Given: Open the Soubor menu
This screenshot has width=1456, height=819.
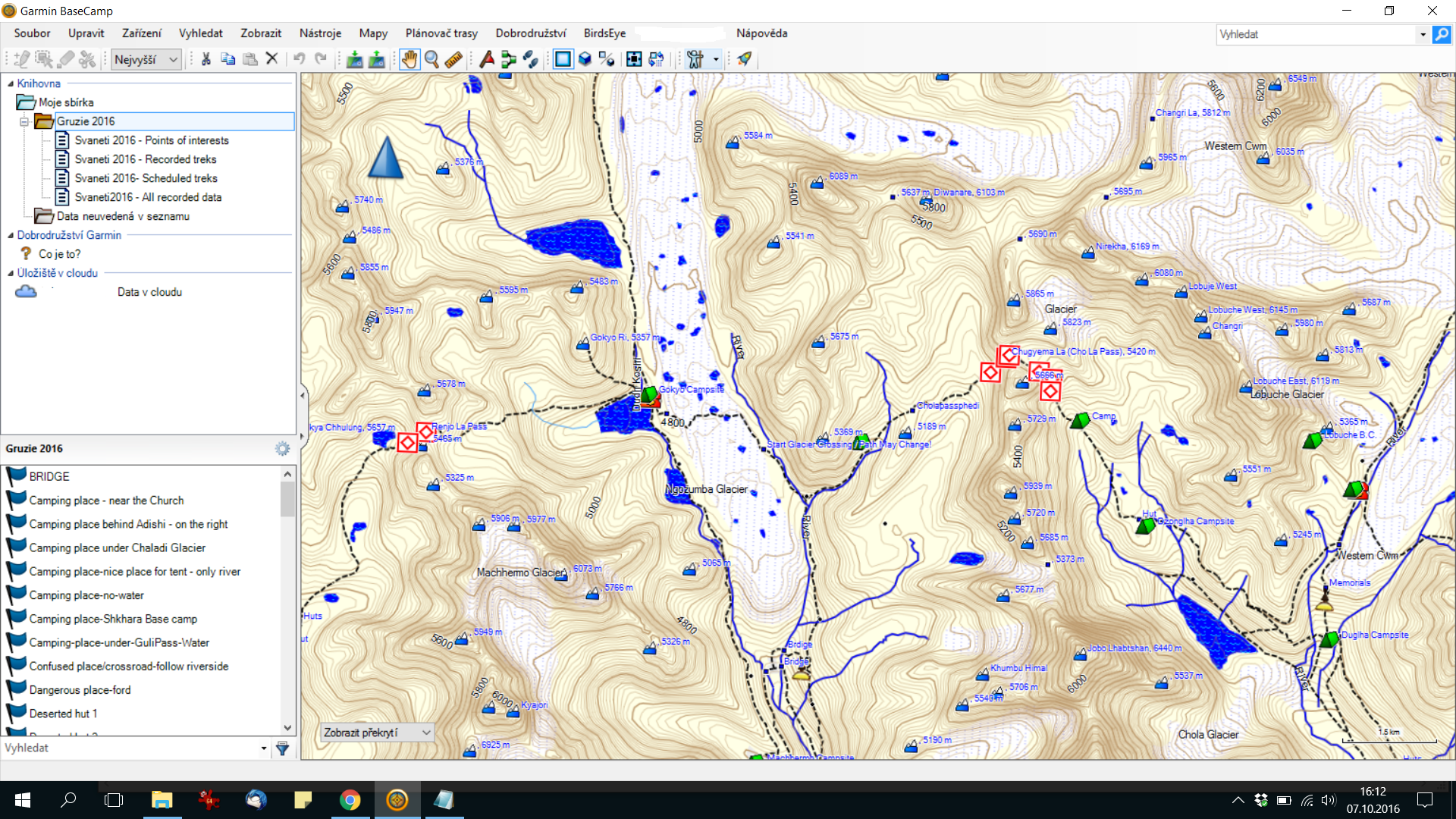Looking at the screenshot, I should (32, 33).
